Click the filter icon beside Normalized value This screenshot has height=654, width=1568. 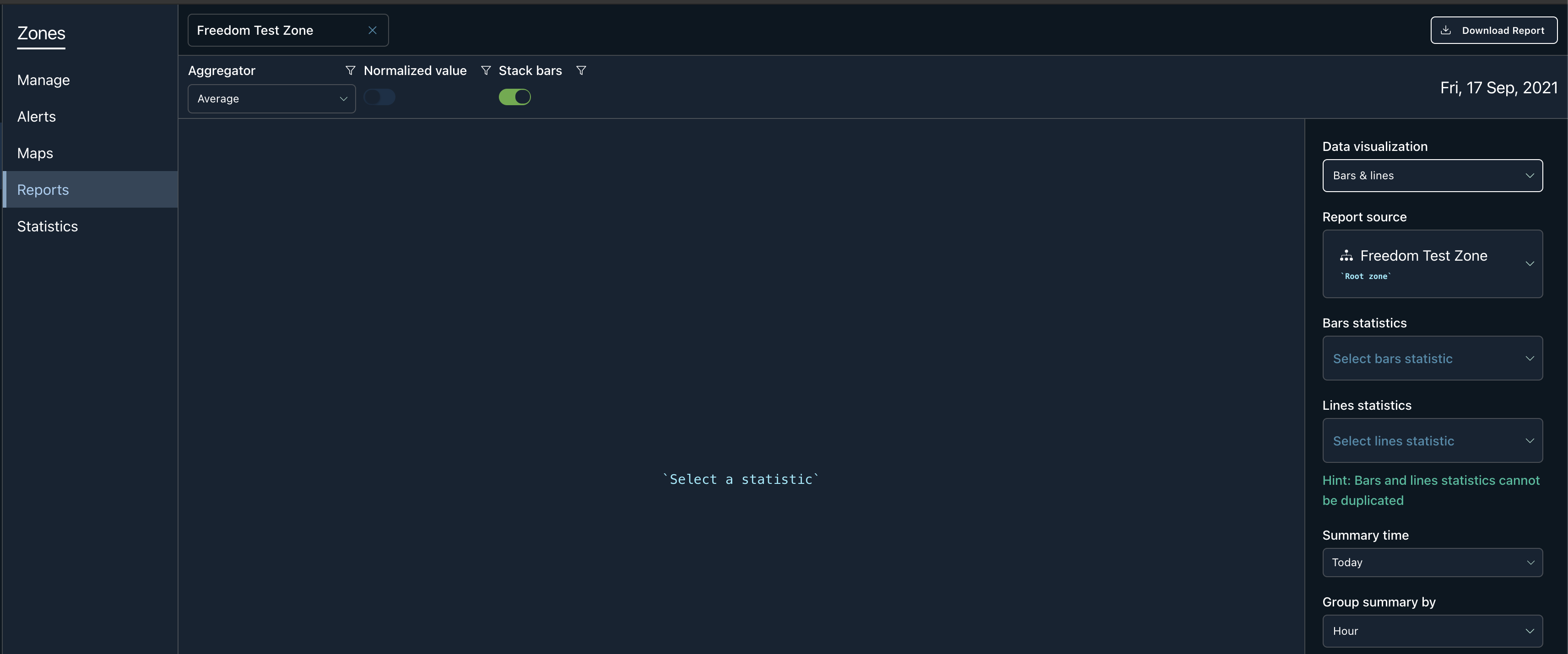486,70
